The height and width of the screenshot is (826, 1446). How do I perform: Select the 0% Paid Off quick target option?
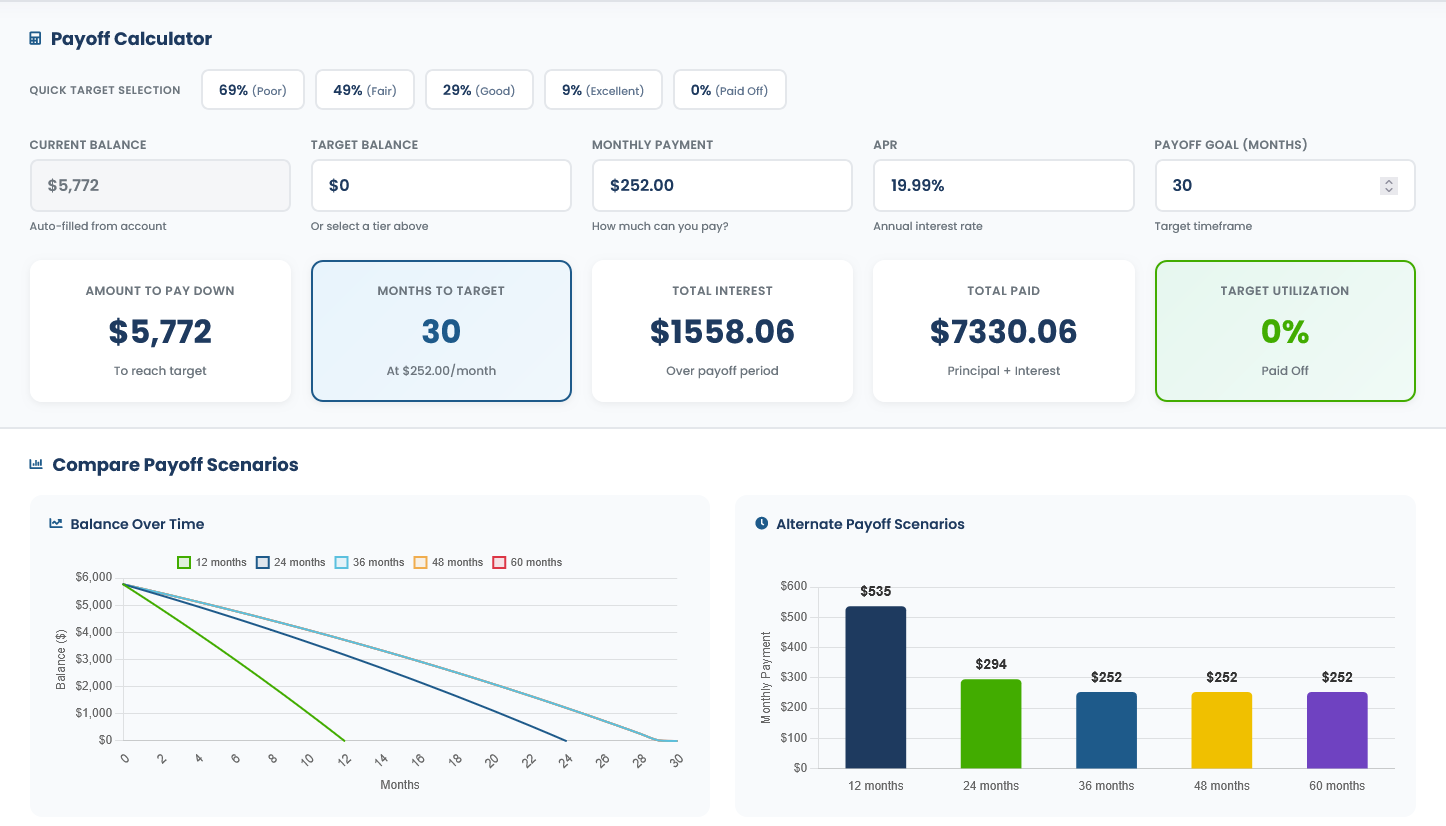(730, 89)
